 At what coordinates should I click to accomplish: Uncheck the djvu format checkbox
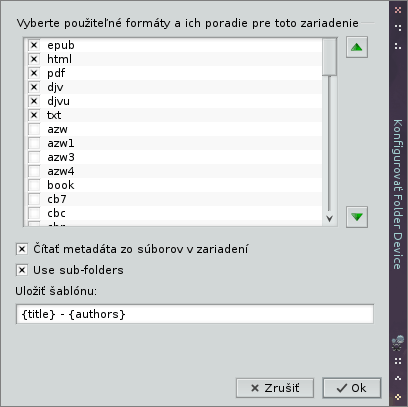(x=34, y=101)
